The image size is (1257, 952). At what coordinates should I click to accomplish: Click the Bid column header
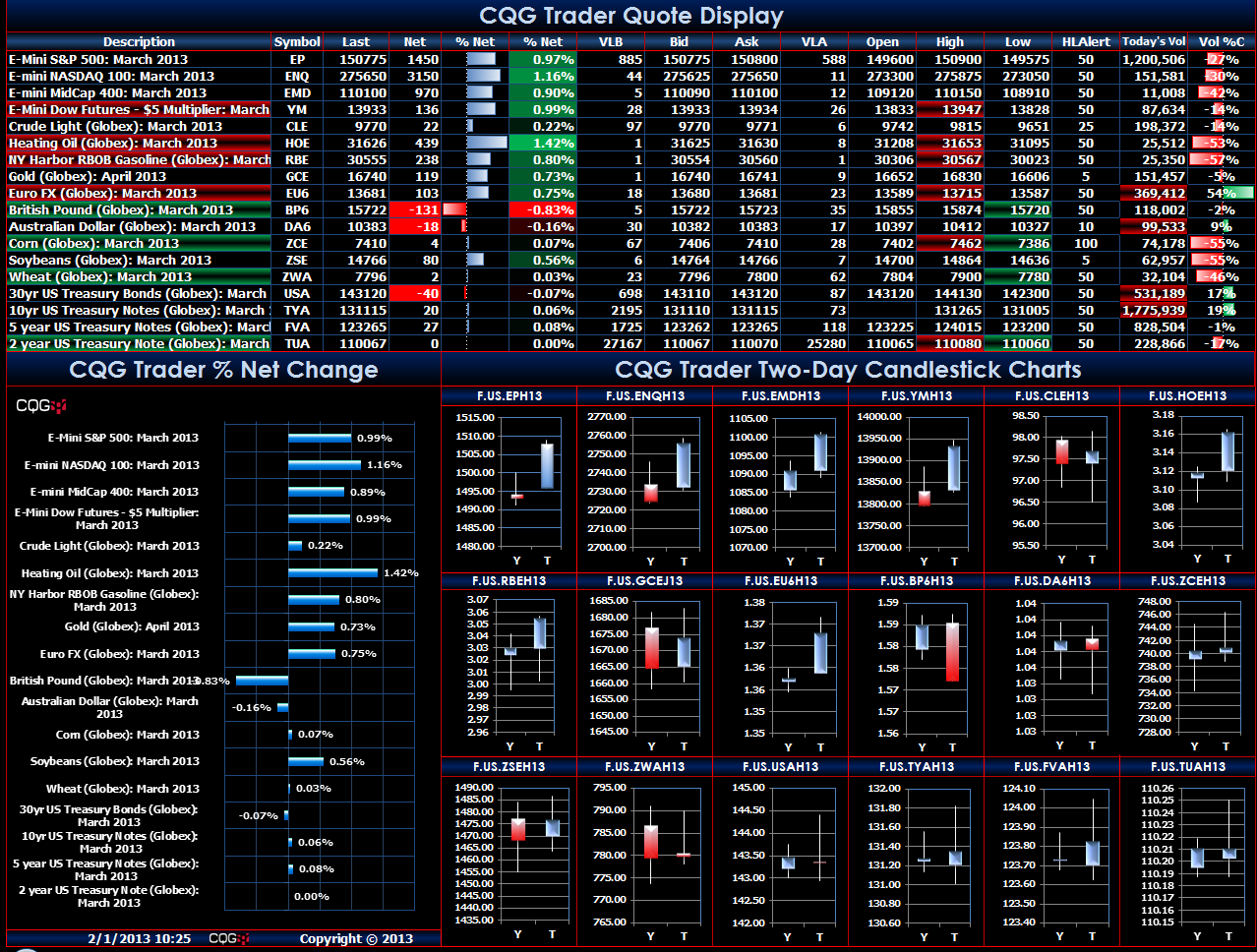point(679,41)
